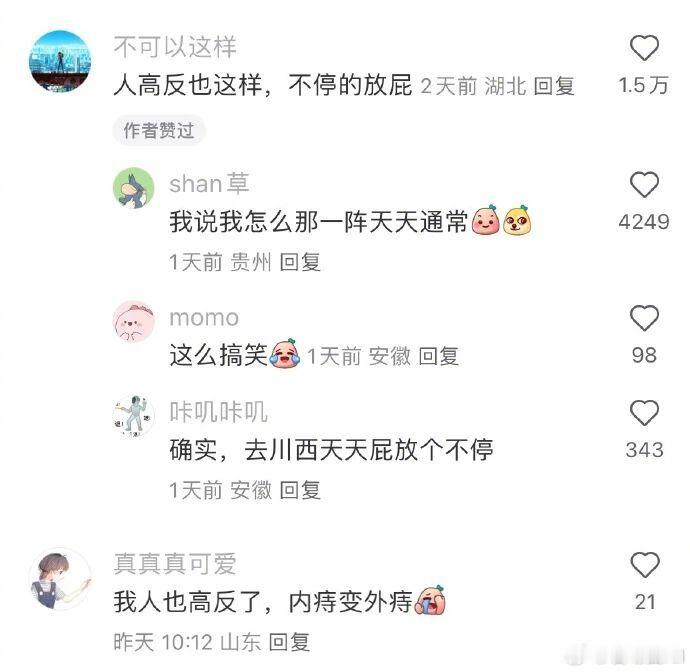This screenshot has height=672, width=690.
Task: Open username 咔叽咔叽
Action: coord(219,412)
